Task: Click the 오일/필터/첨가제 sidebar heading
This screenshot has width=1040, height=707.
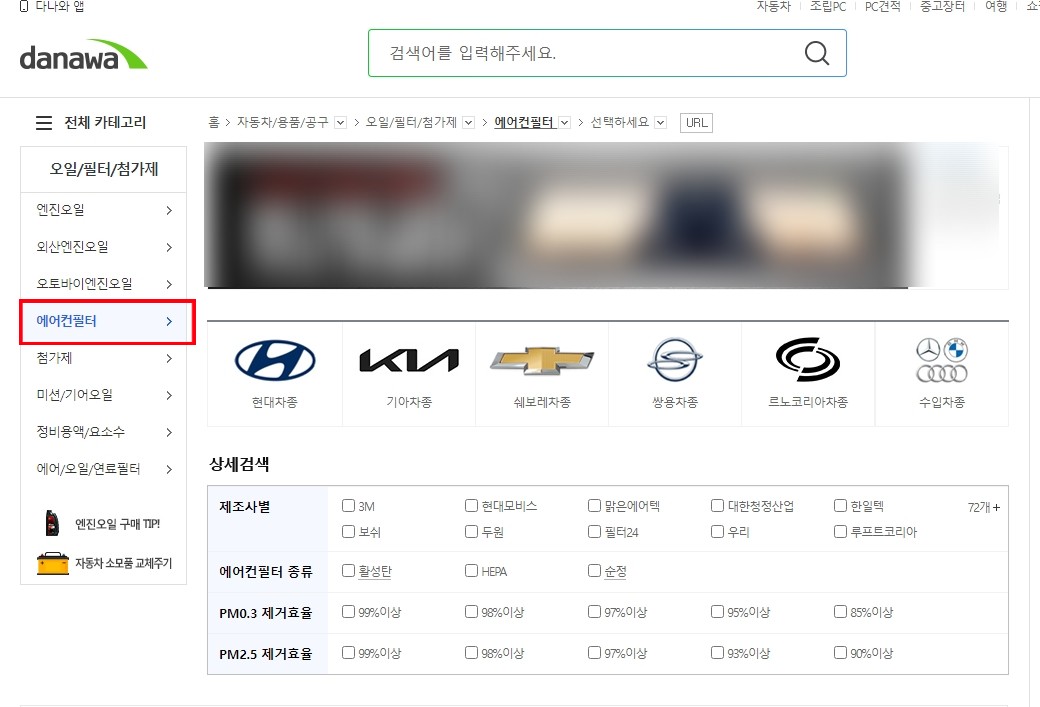Action: 104,169
